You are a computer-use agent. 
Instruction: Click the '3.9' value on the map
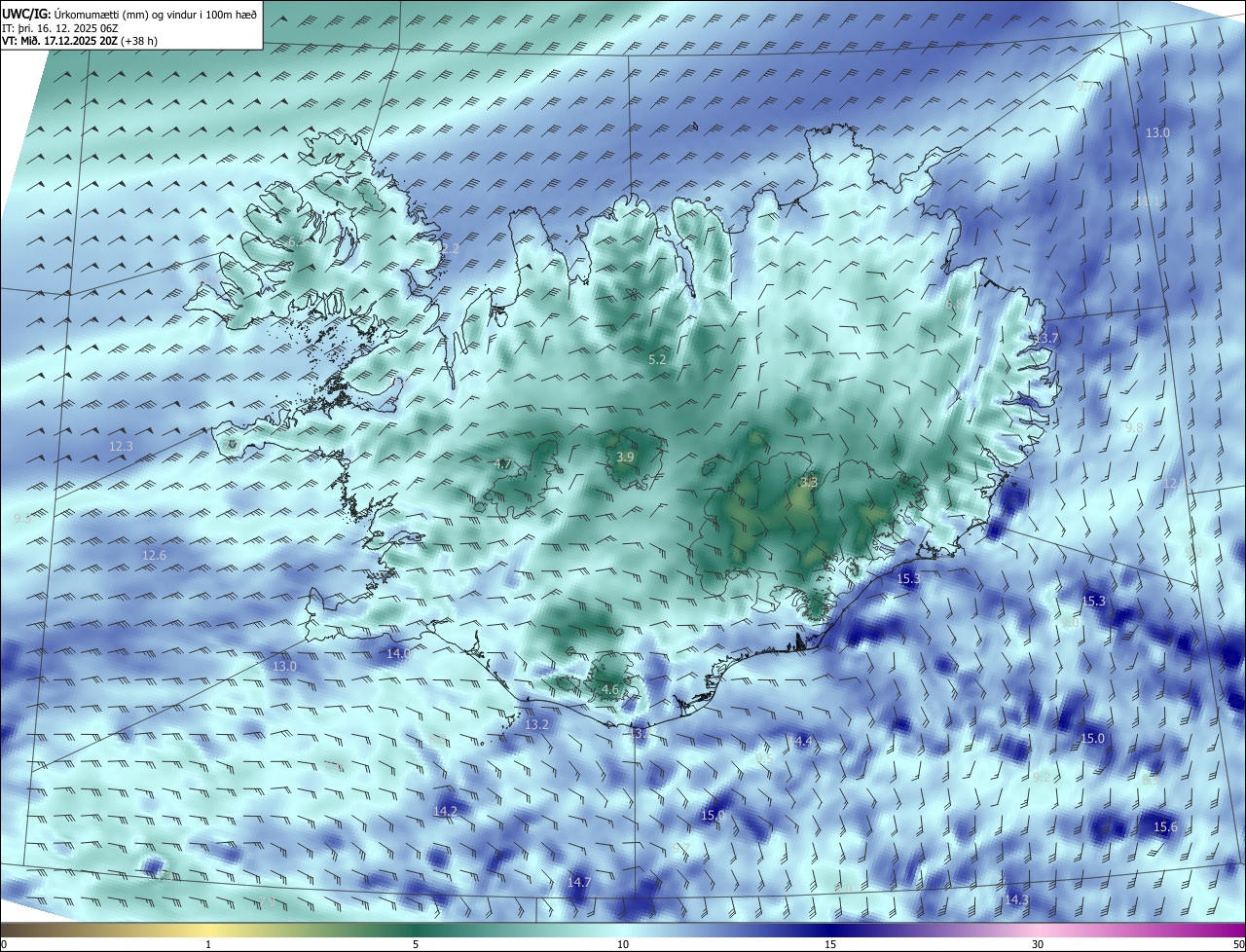pos(626,457)
